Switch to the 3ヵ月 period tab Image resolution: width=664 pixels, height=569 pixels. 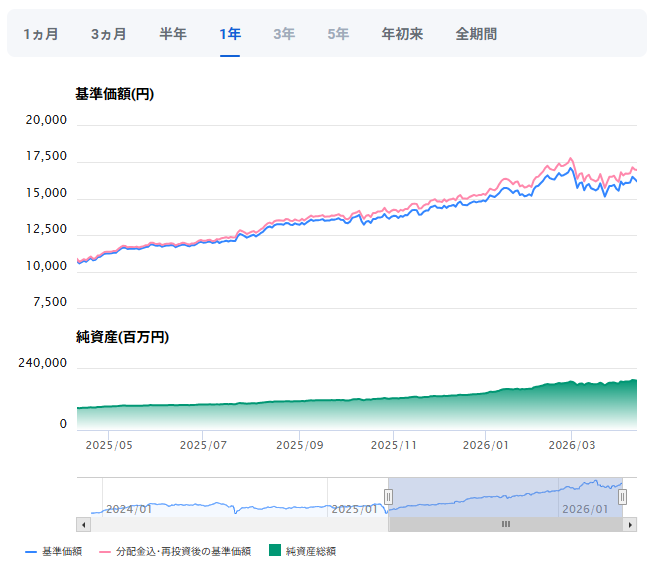coord(108,34)
